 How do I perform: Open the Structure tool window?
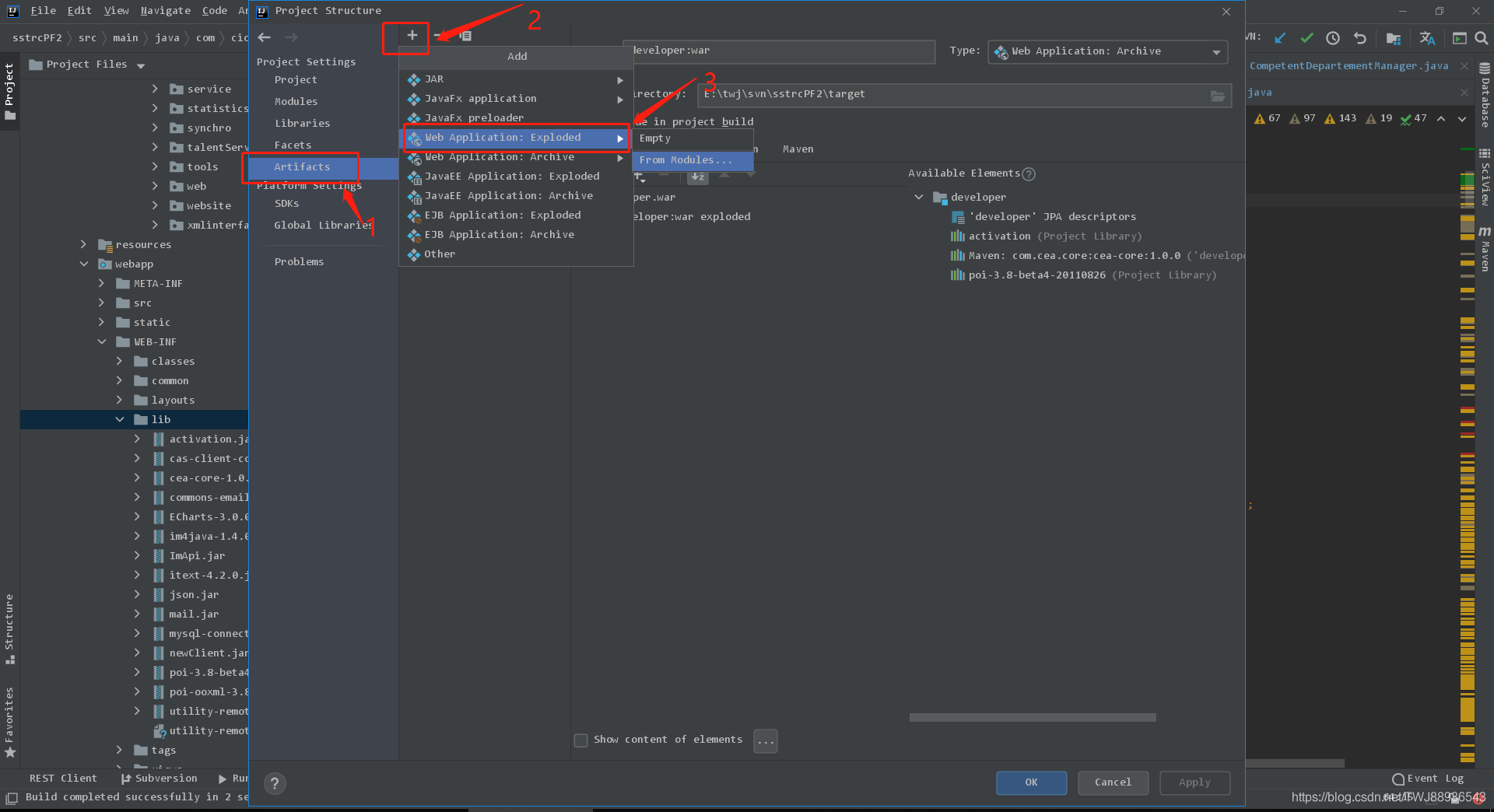pos(9,628)
